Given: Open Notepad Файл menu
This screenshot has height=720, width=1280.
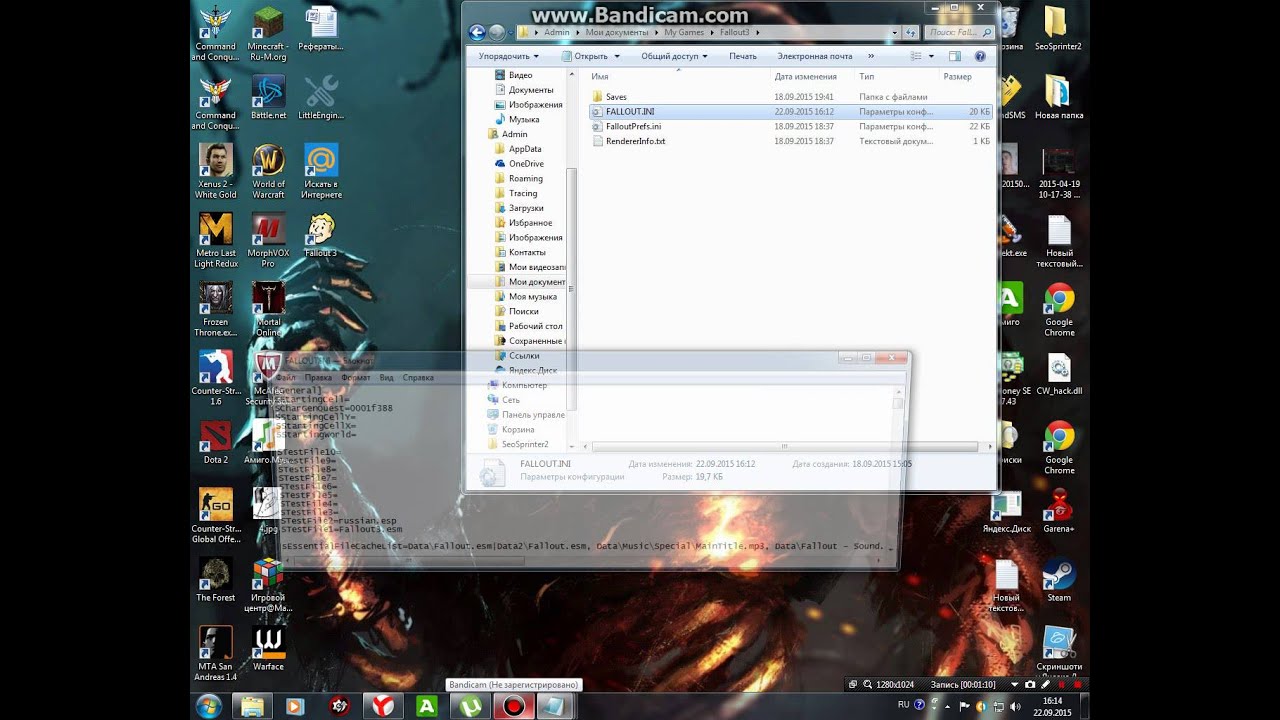Looking at the screenshot, I should pos(286,378).
